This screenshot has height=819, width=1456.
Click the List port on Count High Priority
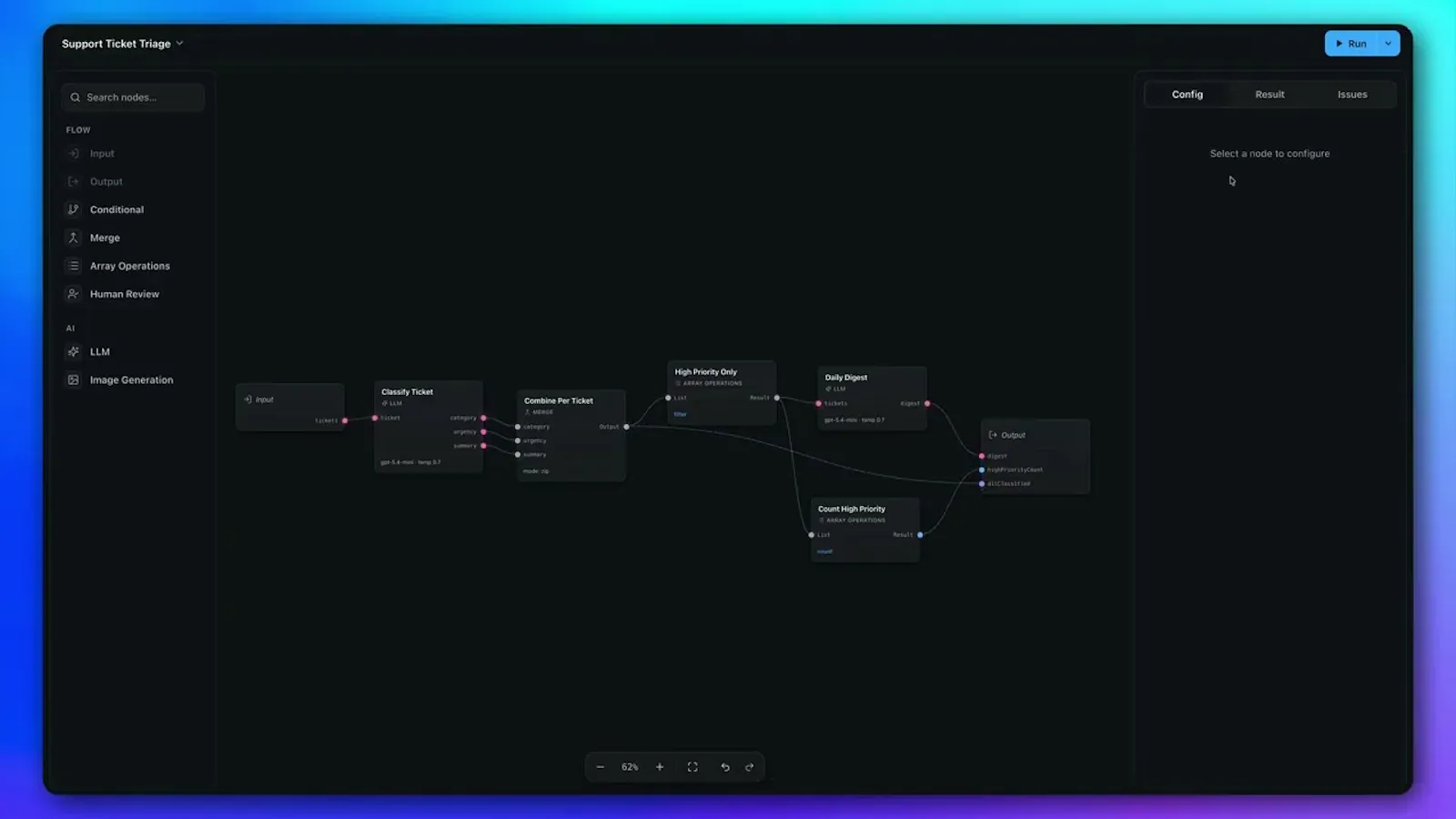coord(812,535)
